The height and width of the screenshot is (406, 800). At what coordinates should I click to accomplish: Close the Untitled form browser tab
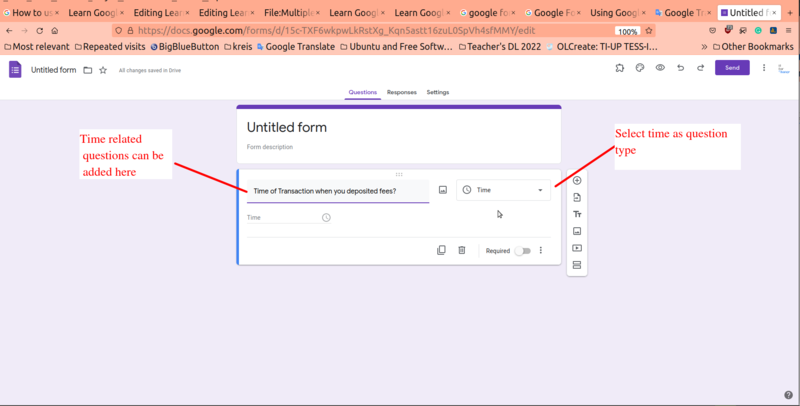click(x=774, y=13)
